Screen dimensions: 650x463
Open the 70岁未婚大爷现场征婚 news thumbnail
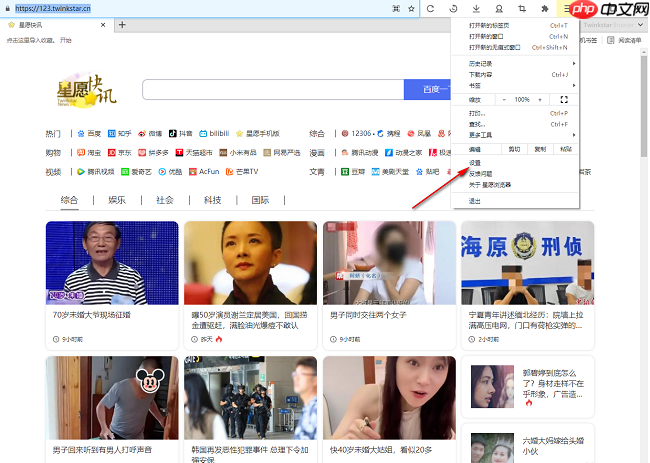(x=112, y=263)
